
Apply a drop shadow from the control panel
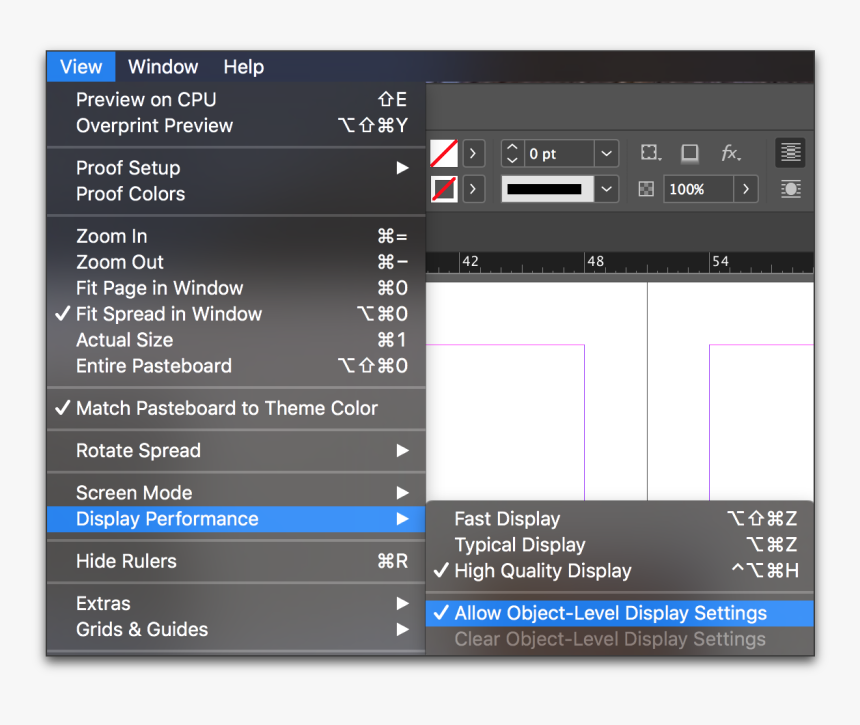click(x=690, y=153)
